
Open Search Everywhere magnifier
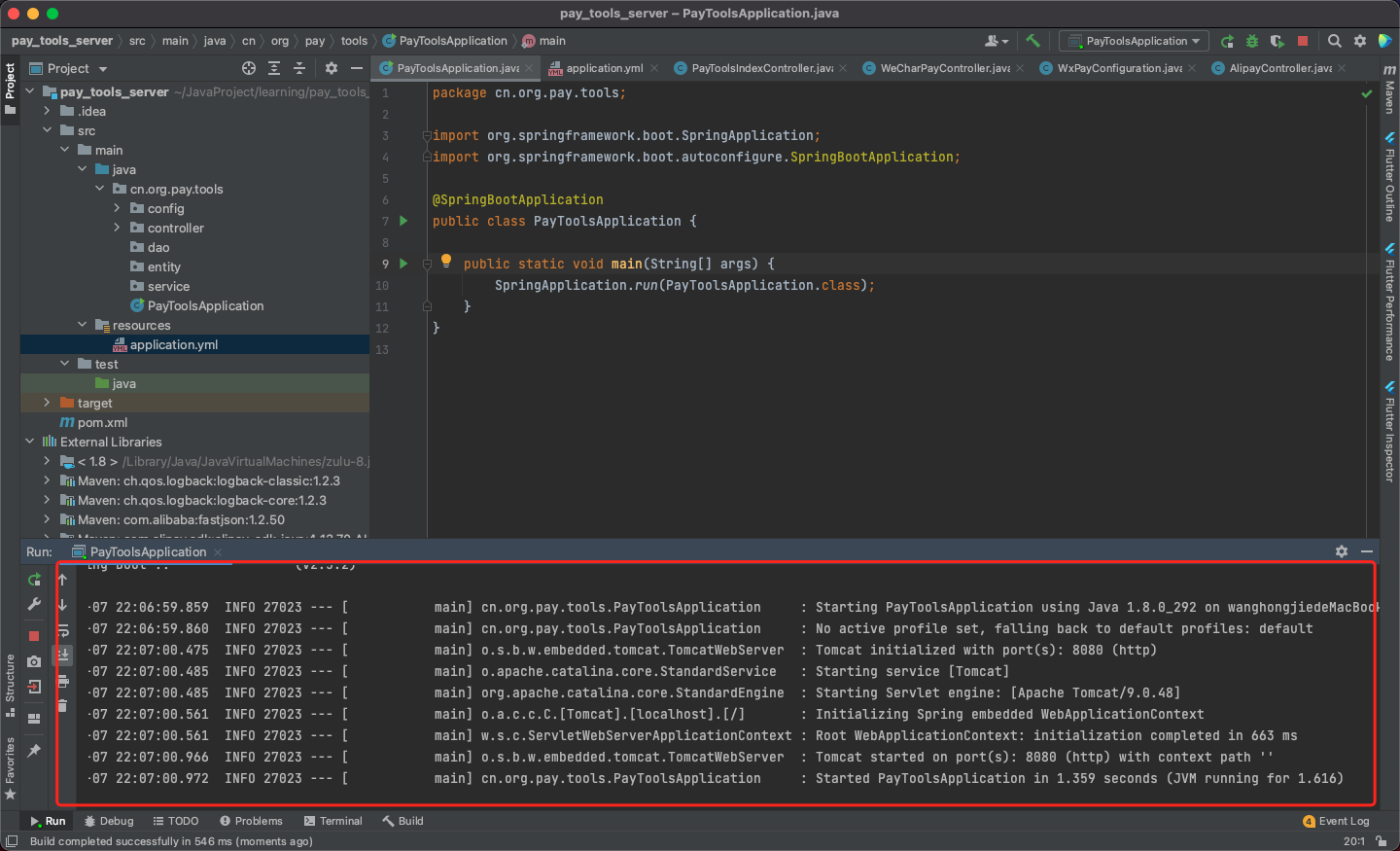(1335, 41)
